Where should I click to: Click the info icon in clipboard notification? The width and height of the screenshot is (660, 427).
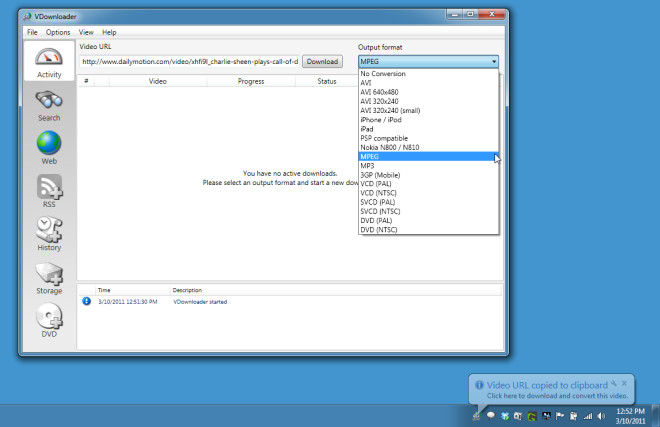click(479, 384)
